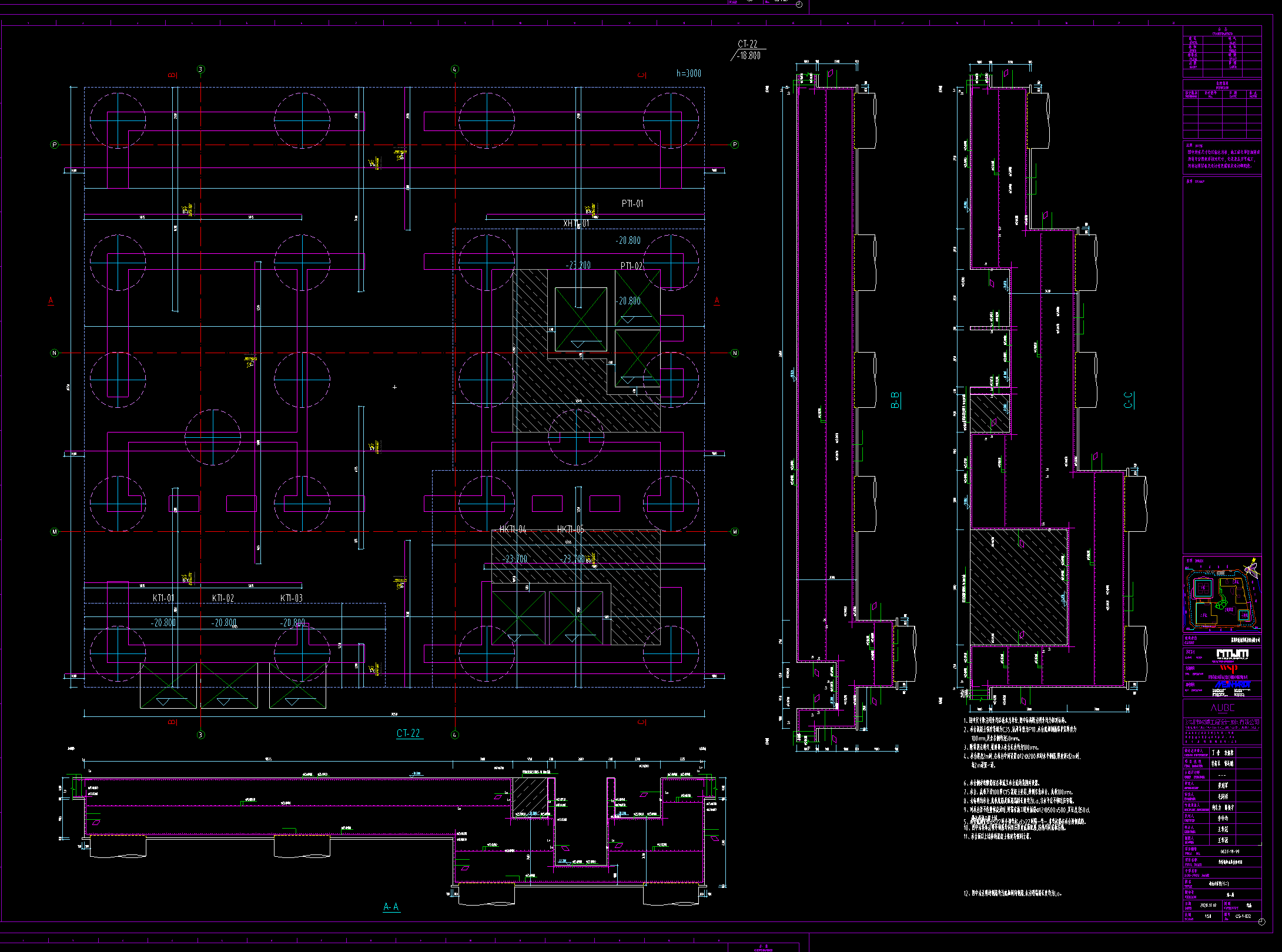Click grid bubble P on the plan's right side
Image resolution: width=1282 pixels, height=952 pixels.
click(x=735, y=145)
